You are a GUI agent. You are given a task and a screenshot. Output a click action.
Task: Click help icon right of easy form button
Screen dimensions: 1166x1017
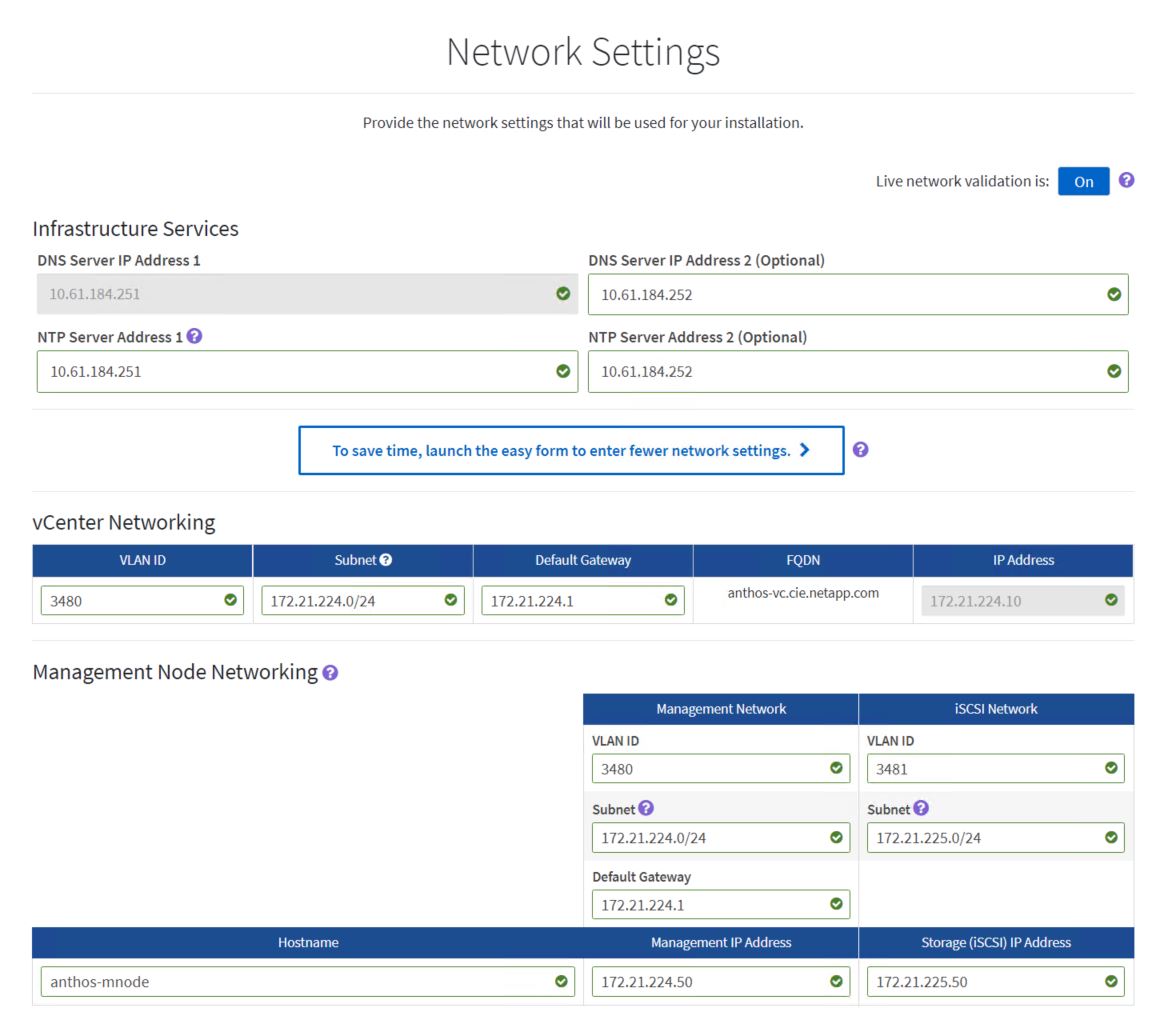click(x=861, y=450)
